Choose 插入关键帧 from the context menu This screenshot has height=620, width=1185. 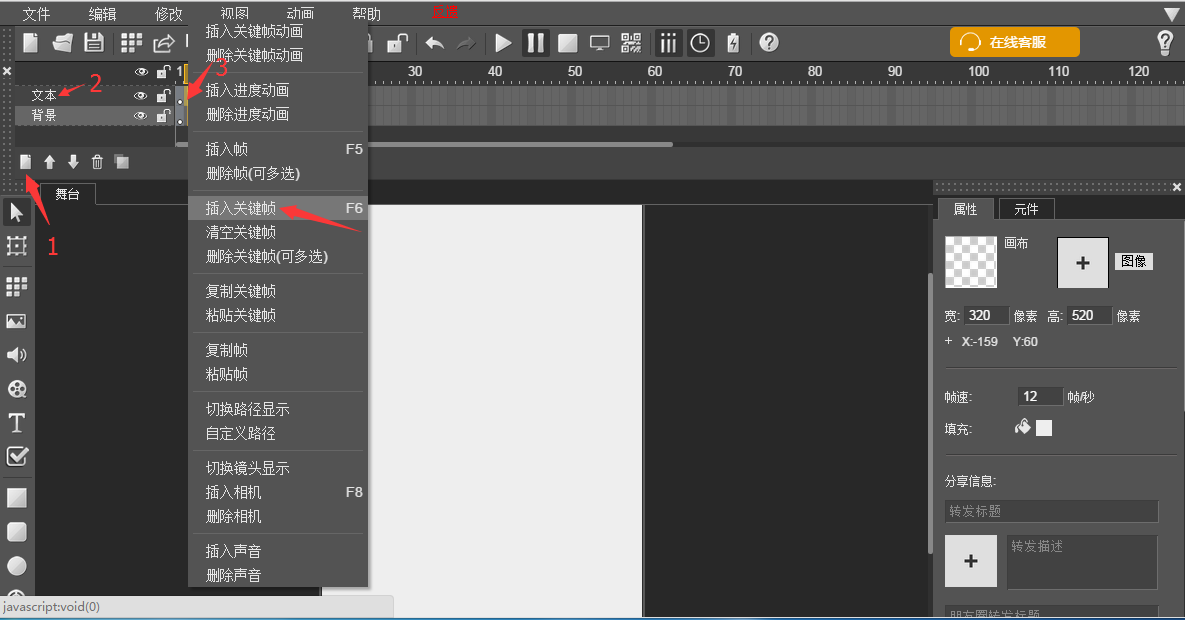point(241,208)
